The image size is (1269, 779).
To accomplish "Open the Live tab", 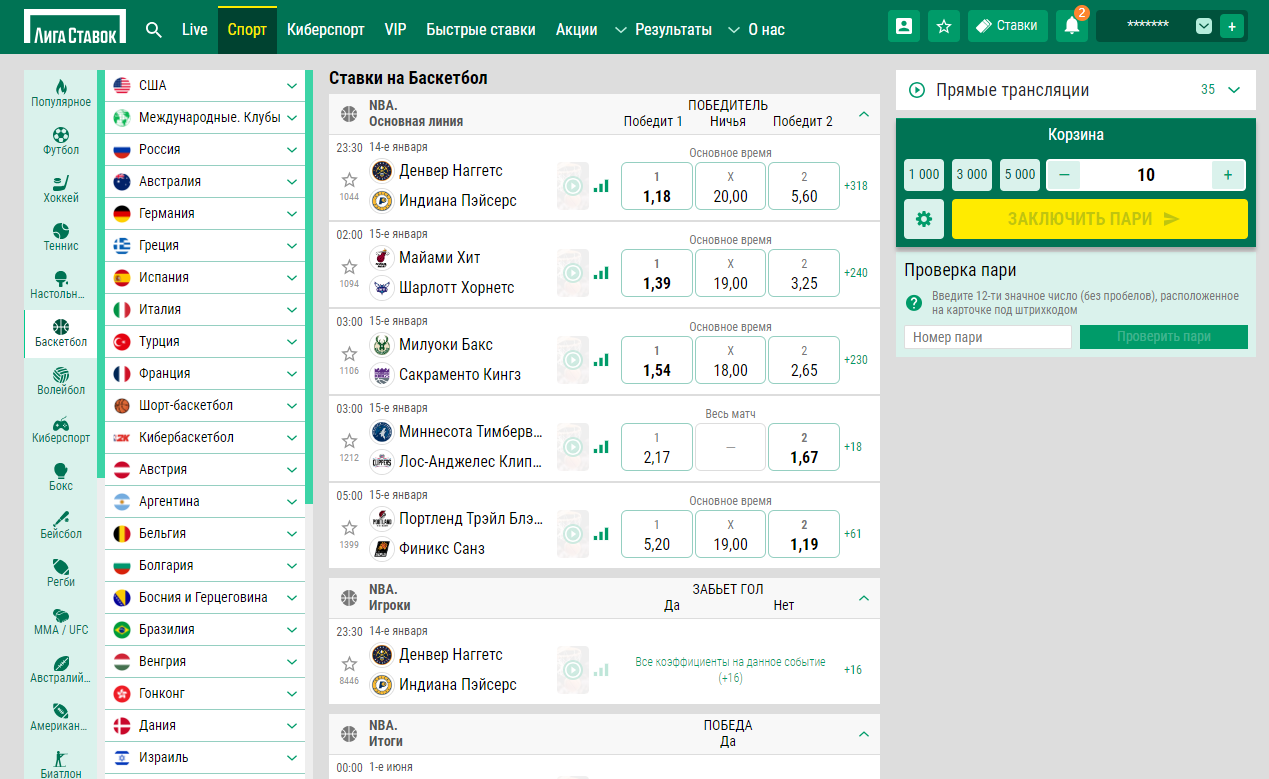I will coord(195,29).
